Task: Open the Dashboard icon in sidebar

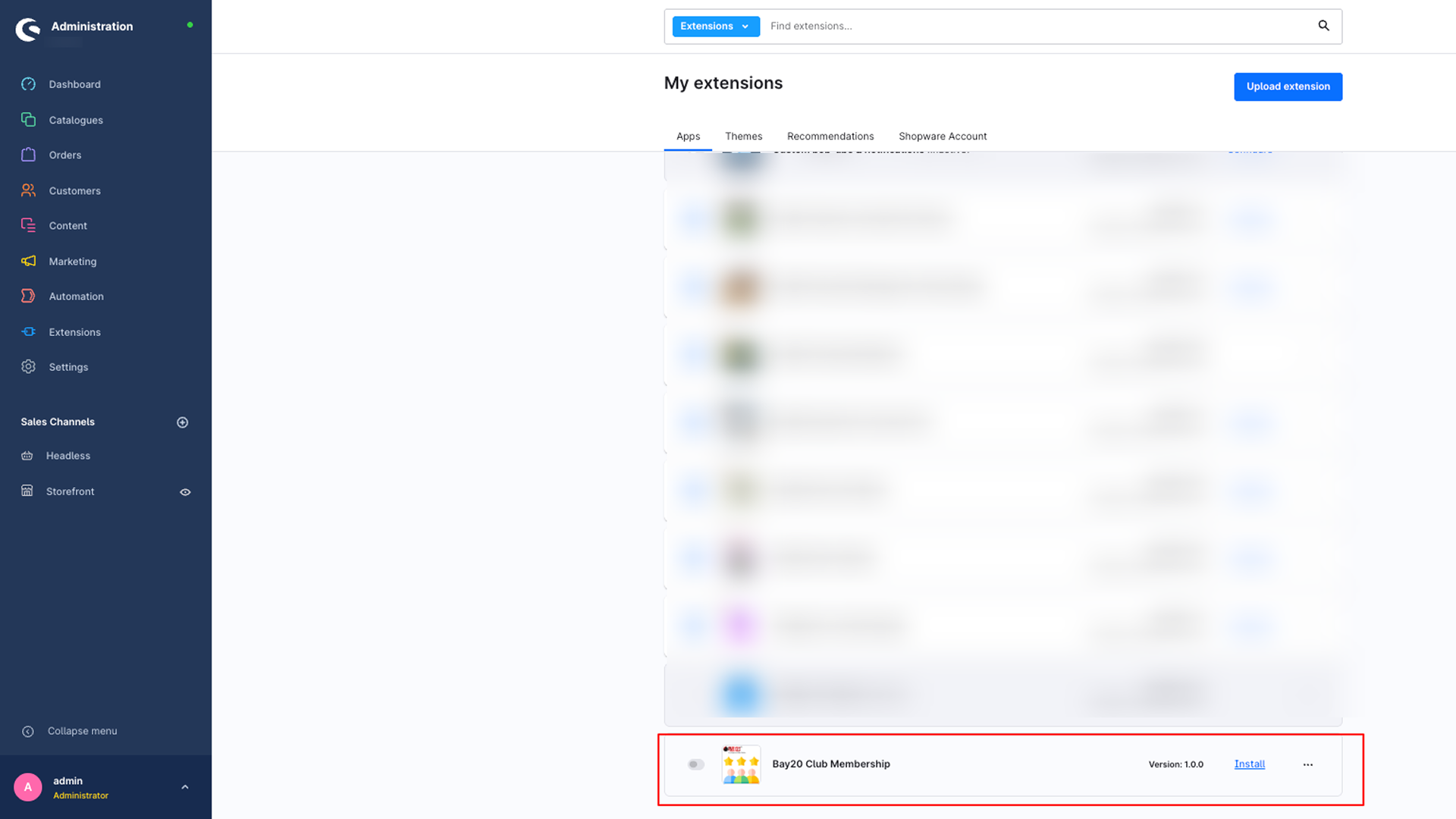Action: 28,84
